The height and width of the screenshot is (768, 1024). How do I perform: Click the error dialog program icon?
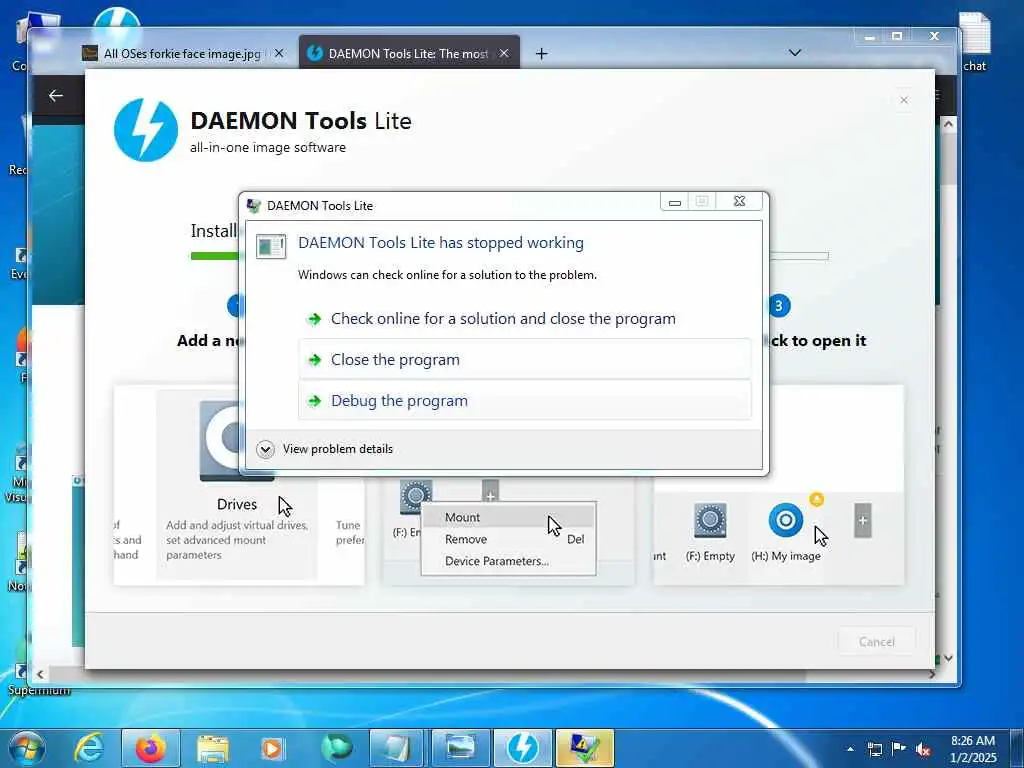tap(270, 246)
